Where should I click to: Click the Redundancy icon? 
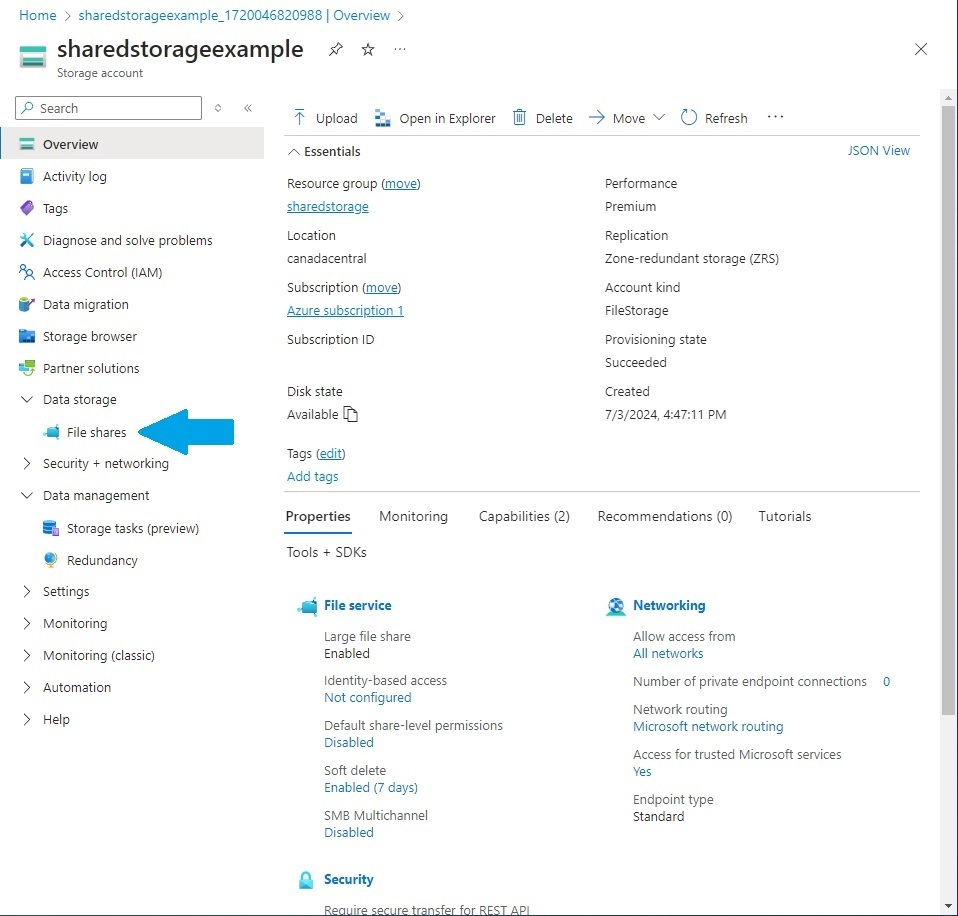(x=50, y=560)
